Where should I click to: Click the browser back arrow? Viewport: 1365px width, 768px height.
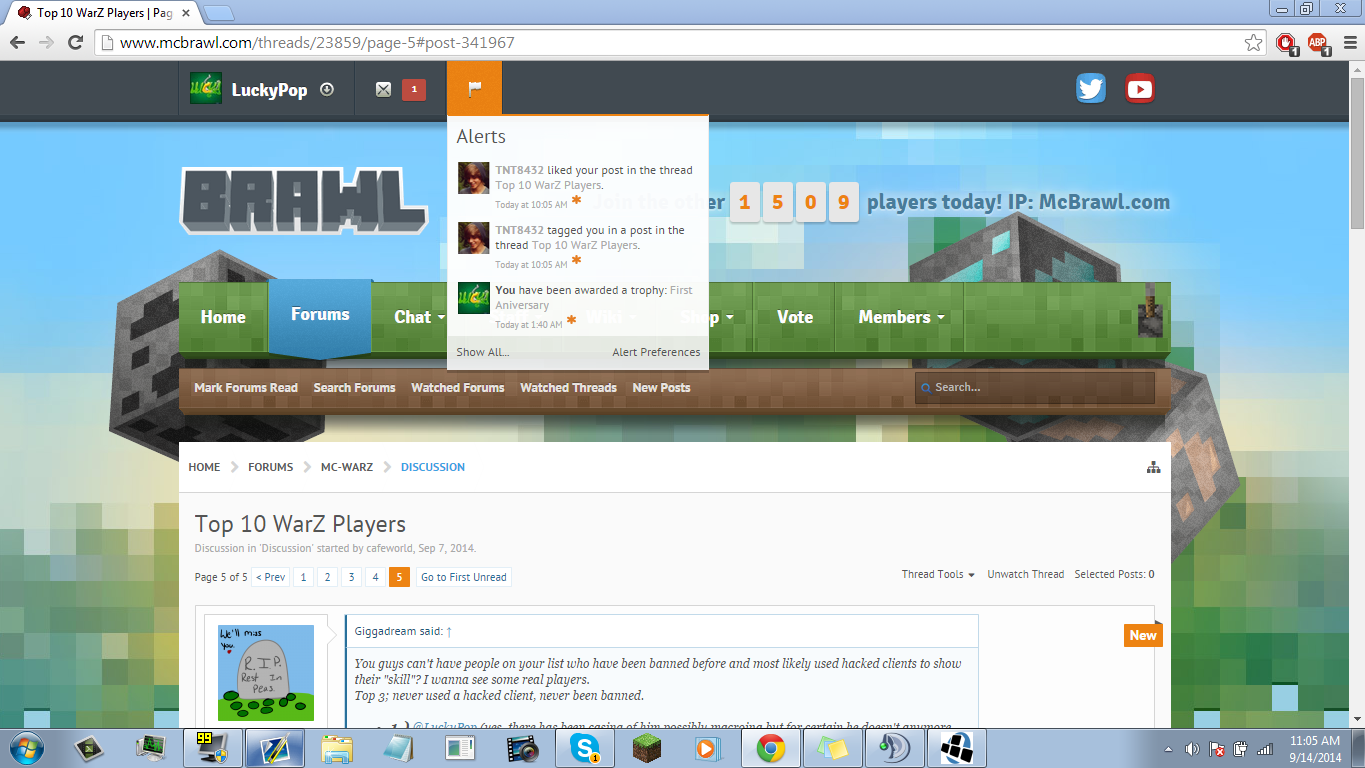tap(17, 43)
